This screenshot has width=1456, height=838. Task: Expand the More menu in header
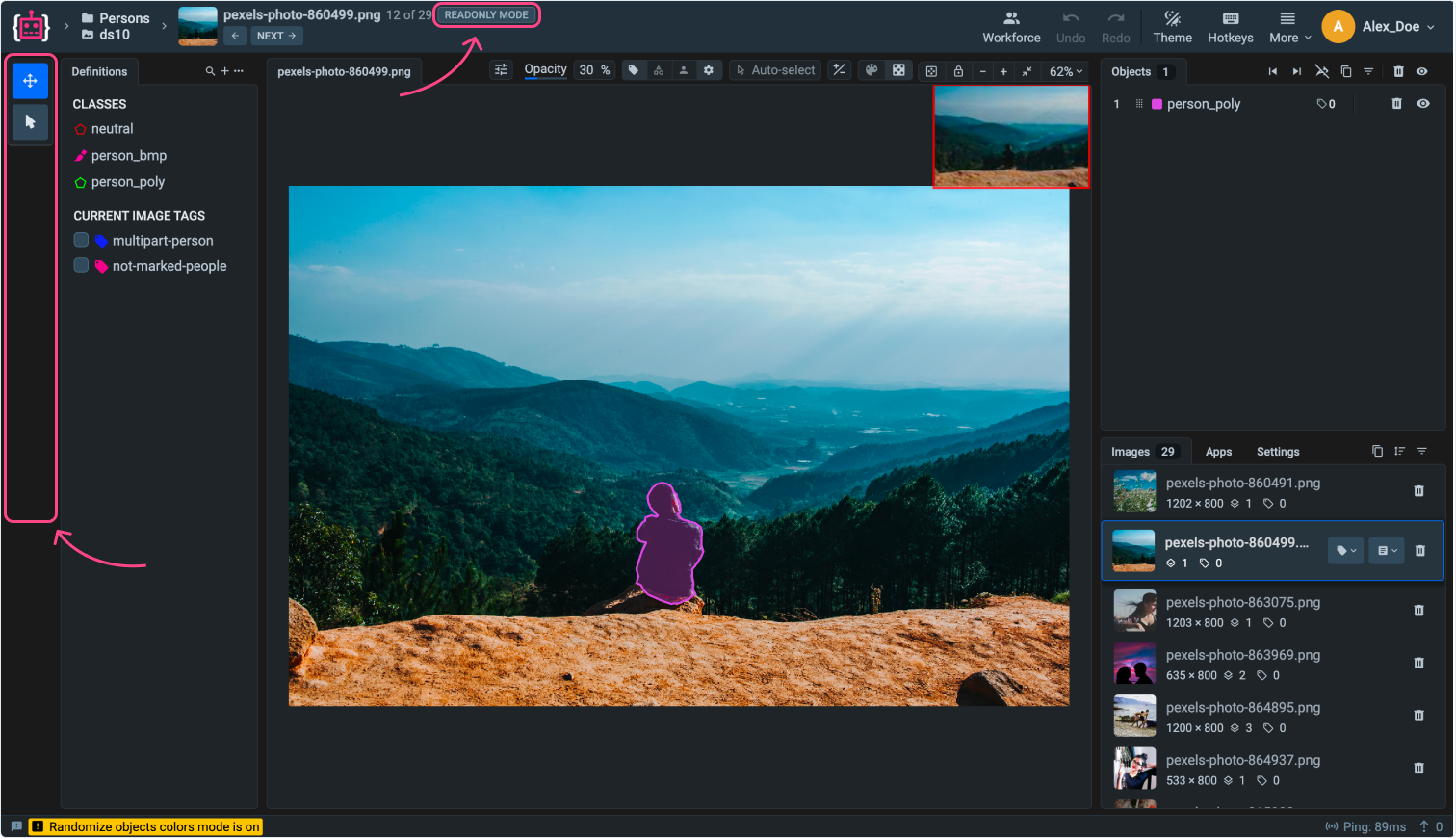[1288, 27]
